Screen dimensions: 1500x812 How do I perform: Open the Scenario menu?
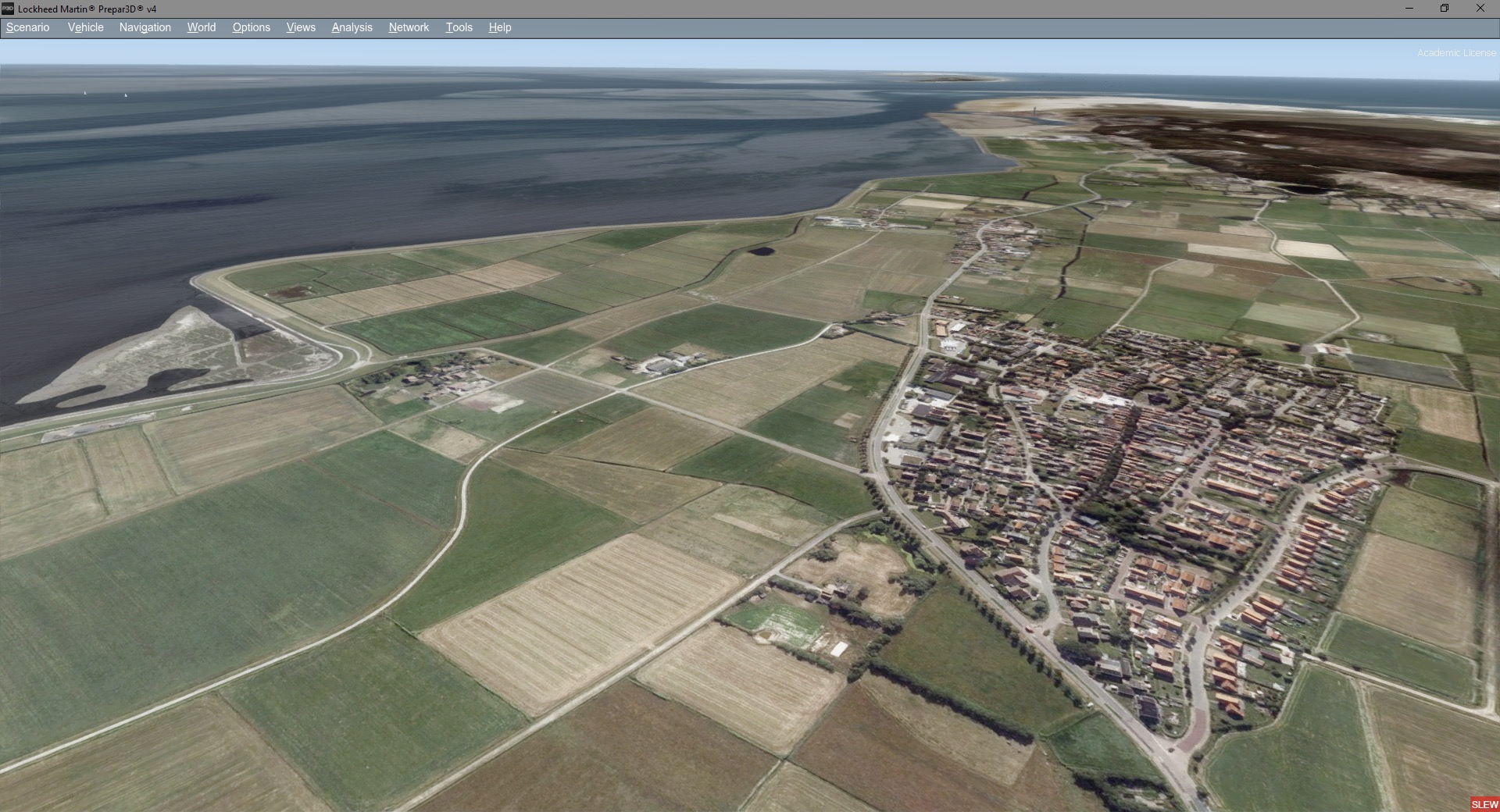pos(27,27)
